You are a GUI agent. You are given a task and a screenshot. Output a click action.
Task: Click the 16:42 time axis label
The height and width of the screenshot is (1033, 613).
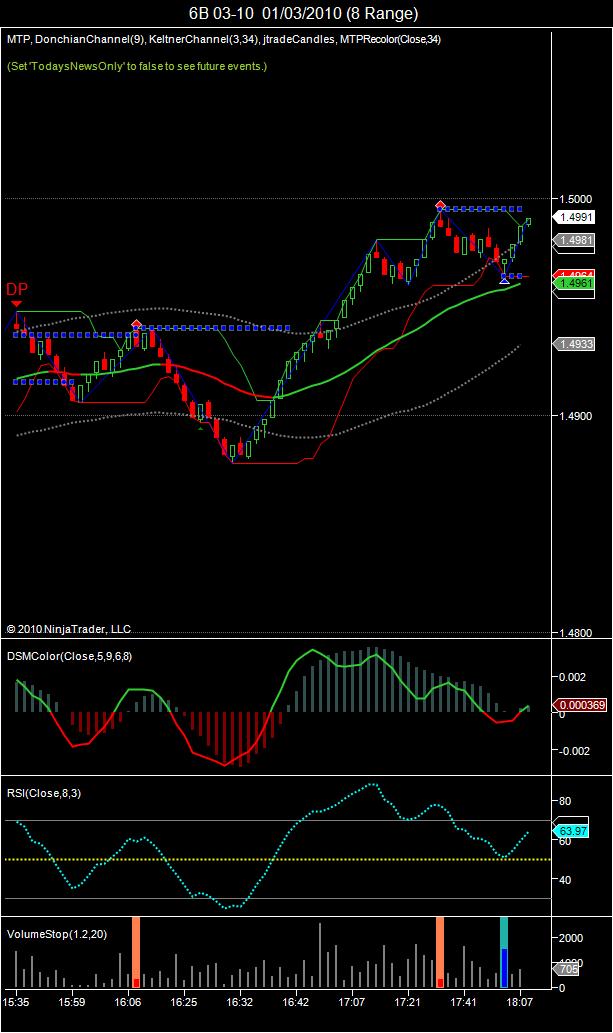pyautogui.click(x=295, y=1002)
